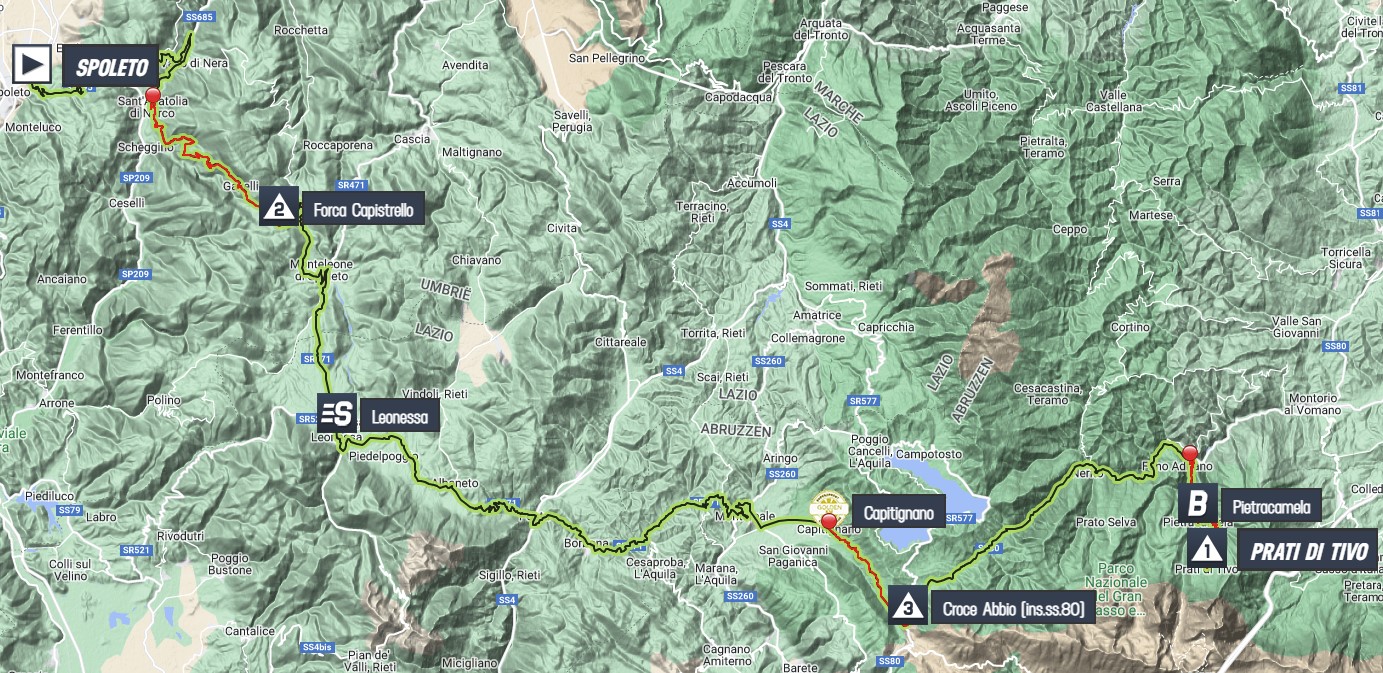1383x673 pixels.
Task: Click the sprint S icon at Leonessa
Action: (337, 412)
